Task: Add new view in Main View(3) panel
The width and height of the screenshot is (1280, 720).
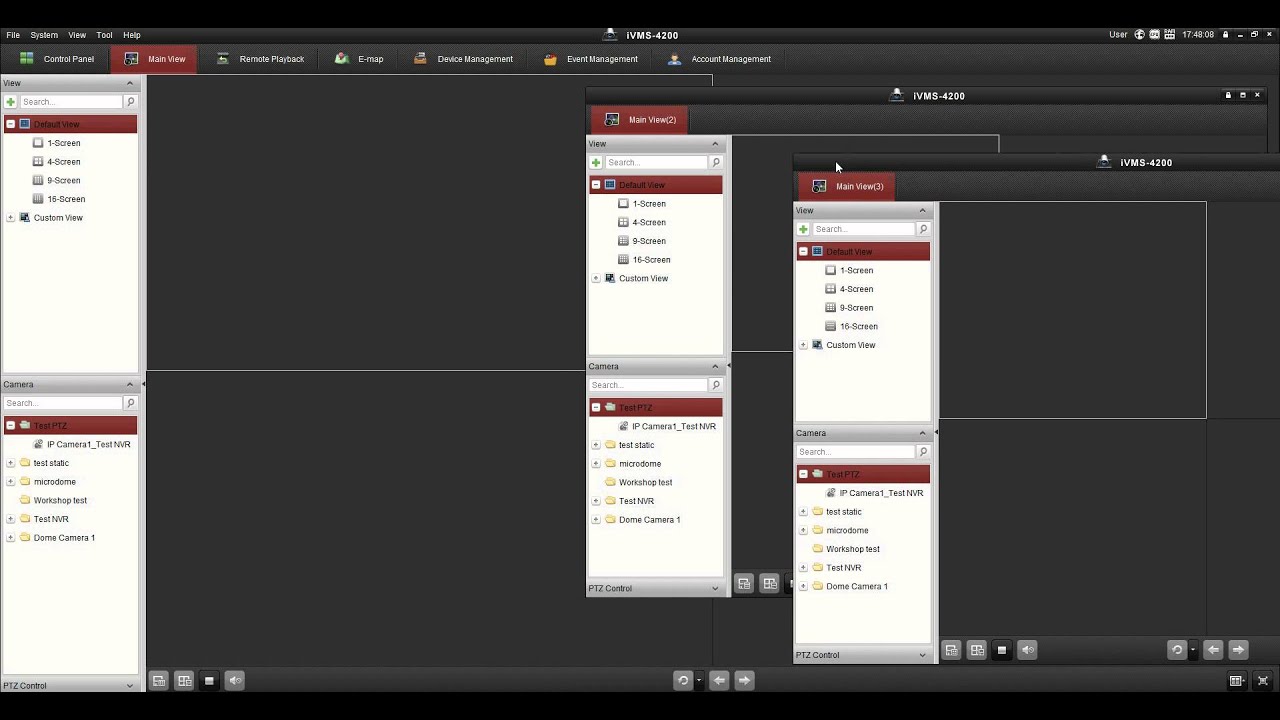Action: pyautogui.click(x=803, y=229)
